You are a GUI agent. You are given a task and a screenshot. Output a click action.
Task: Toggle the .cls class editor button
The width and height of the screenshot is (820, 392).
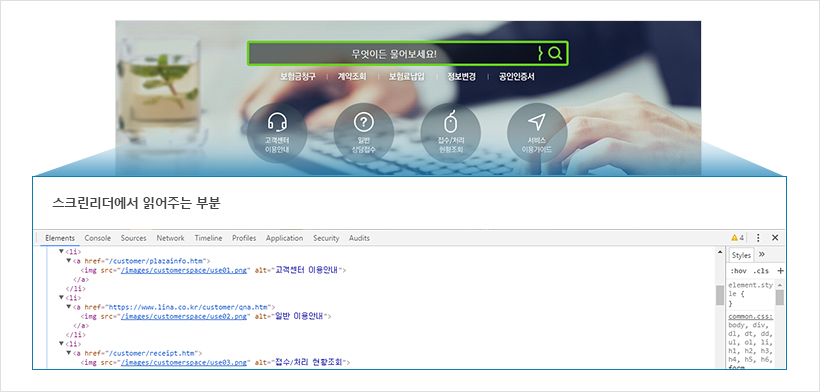click(761, 271)
